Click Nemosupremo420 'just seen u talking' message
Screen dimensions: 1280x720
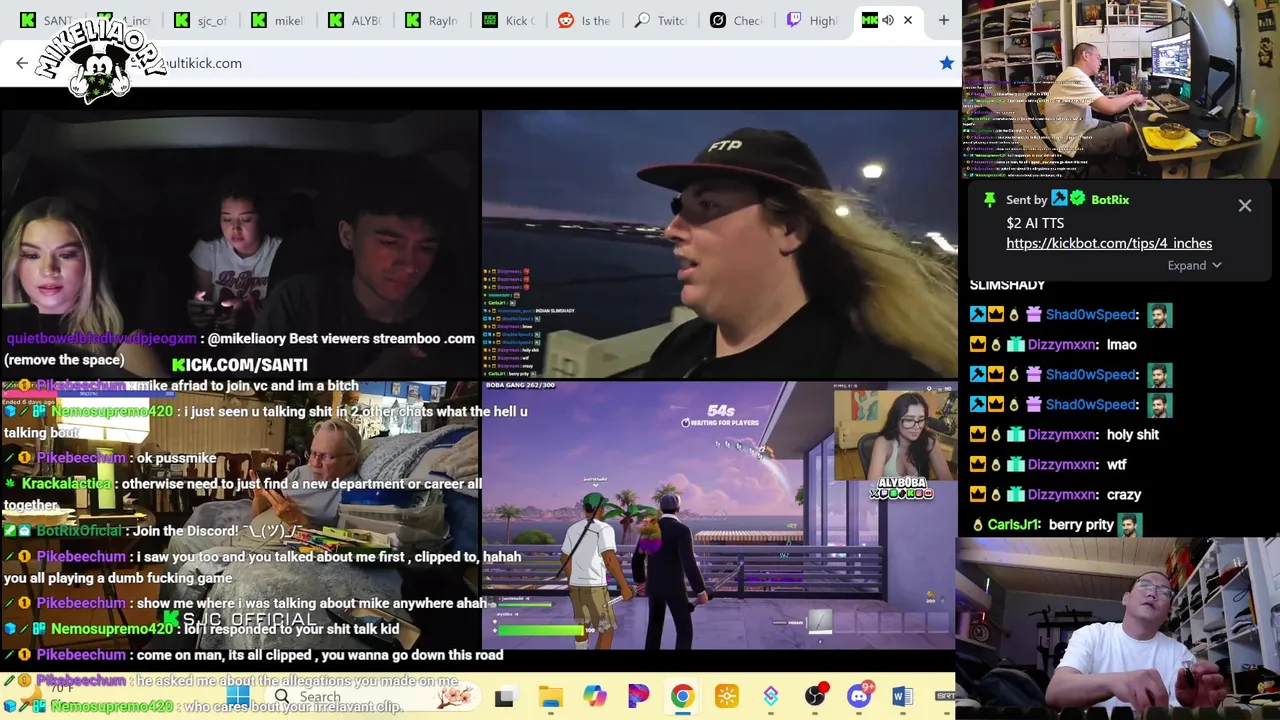(265, 422)
